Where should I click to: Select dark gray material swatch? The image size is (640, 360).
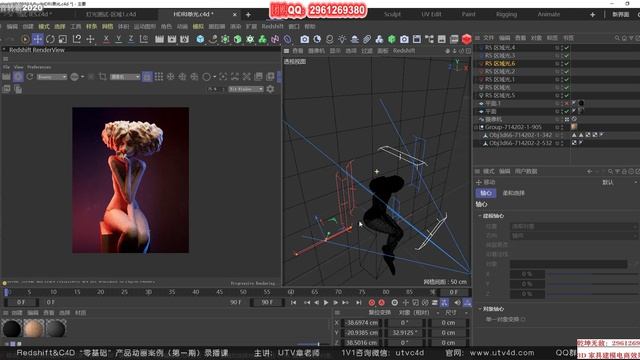point(56,329)
